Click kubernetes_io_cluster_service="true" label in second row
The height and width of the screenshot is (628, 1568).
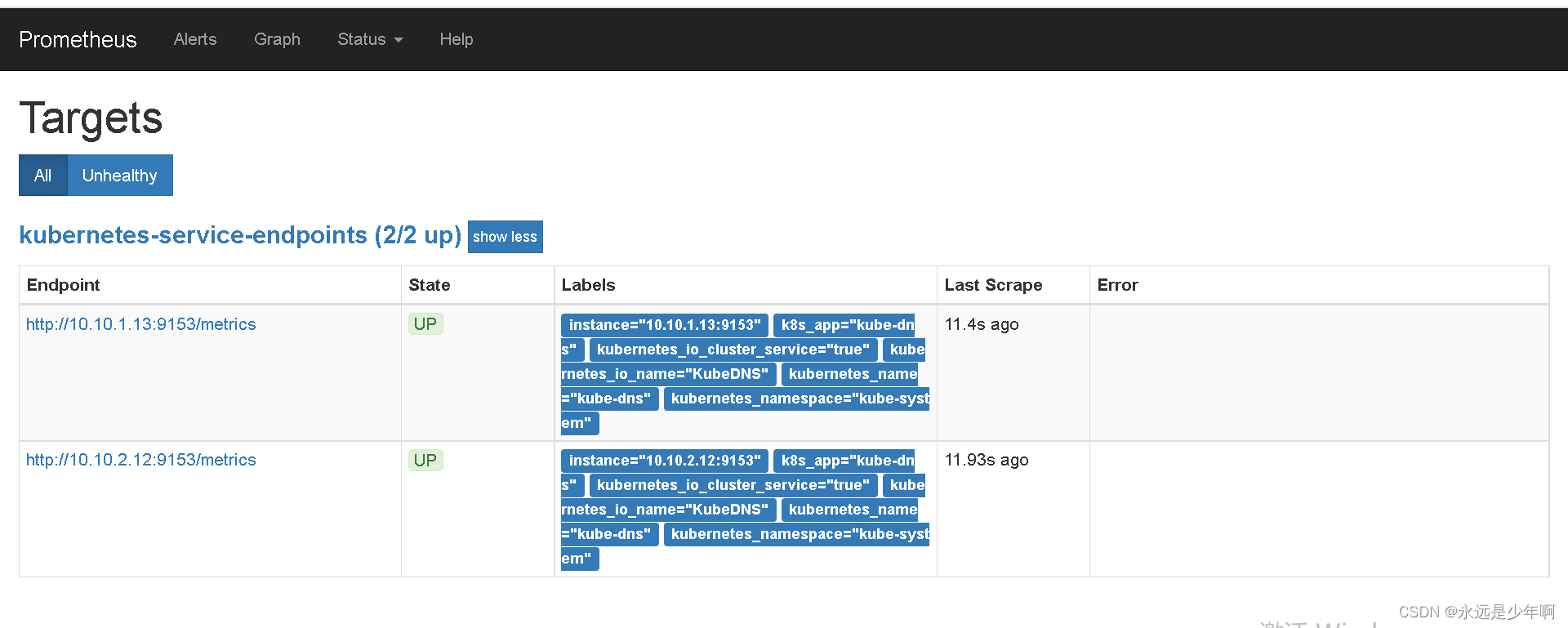click(x=733, y=485)
